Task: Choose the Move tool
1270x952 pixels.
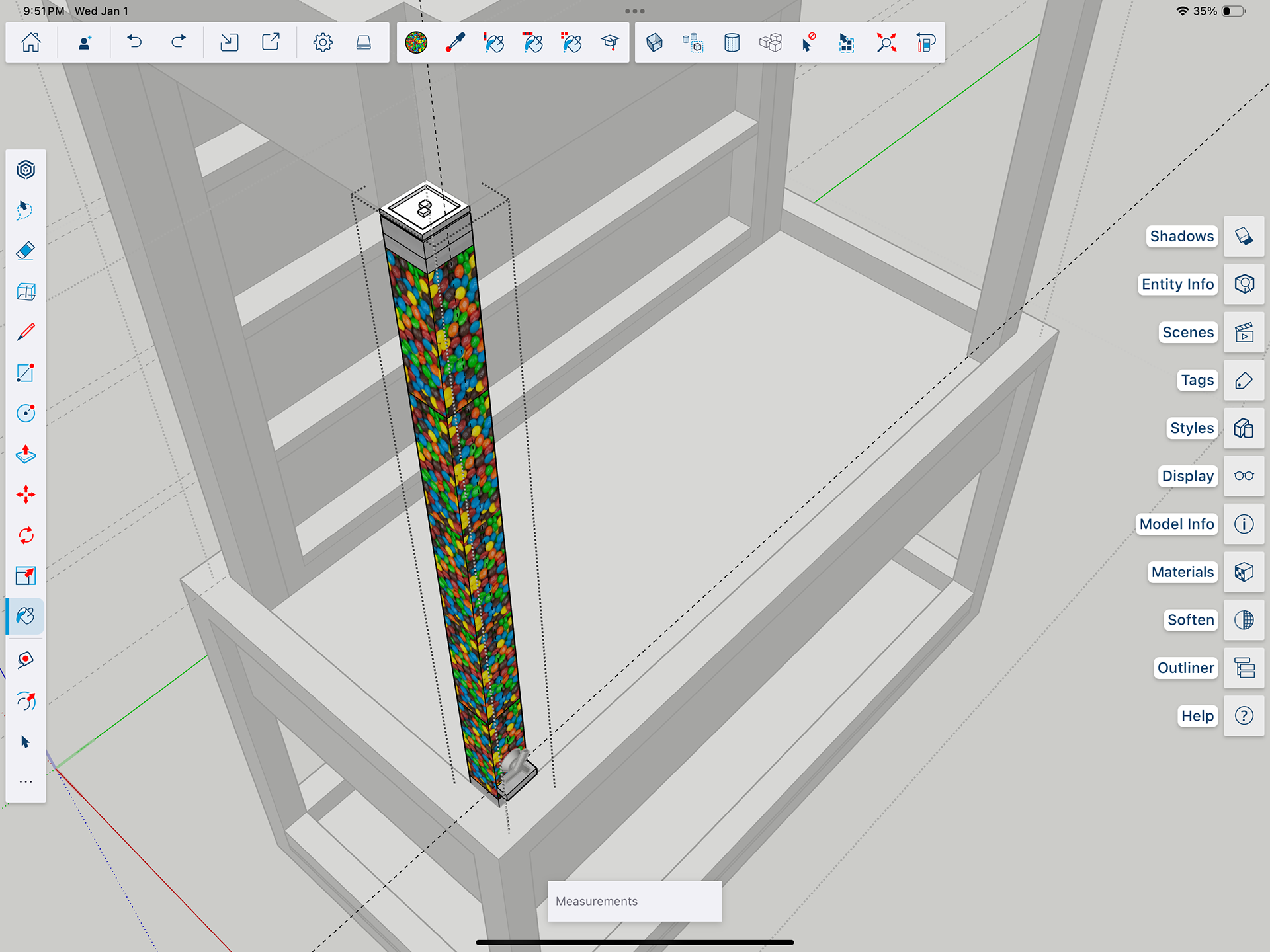Action: click(26, 495)
